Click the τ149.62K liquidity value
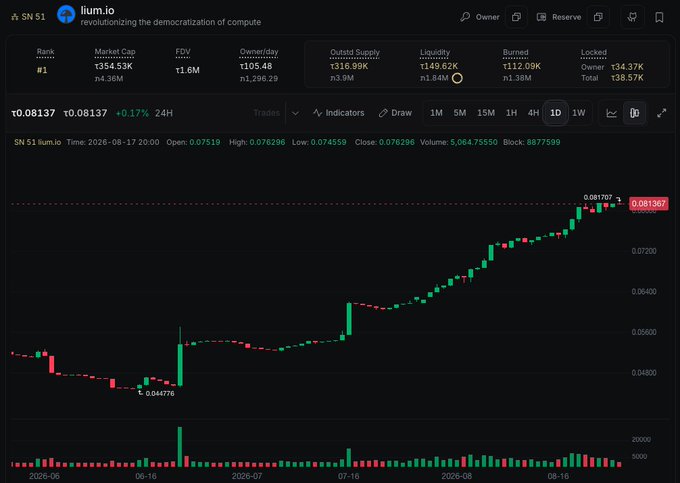 [439, 66]
